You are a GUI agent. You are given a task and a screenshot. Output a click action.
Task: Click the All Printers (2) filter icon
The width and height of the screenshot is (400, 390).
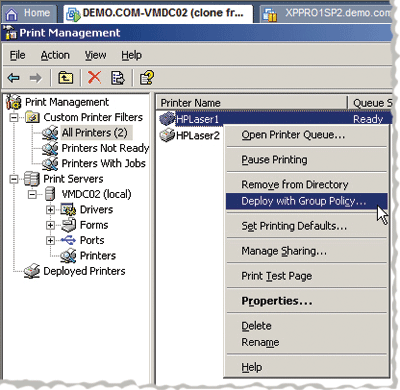(50, 133)
